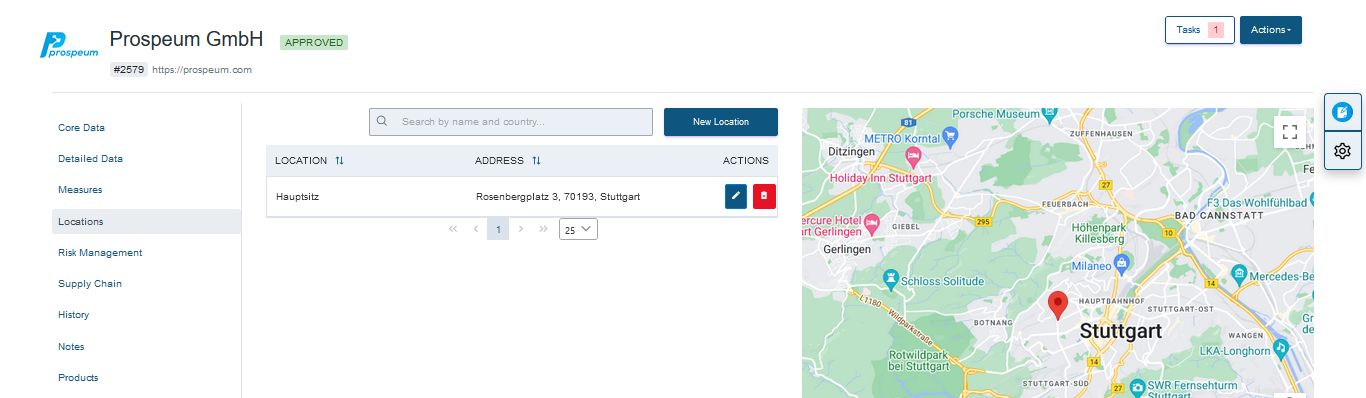Select Core Data in the sidebar
The height and width of the screenshot is (398, 1366).
click(x=81, y=127)
